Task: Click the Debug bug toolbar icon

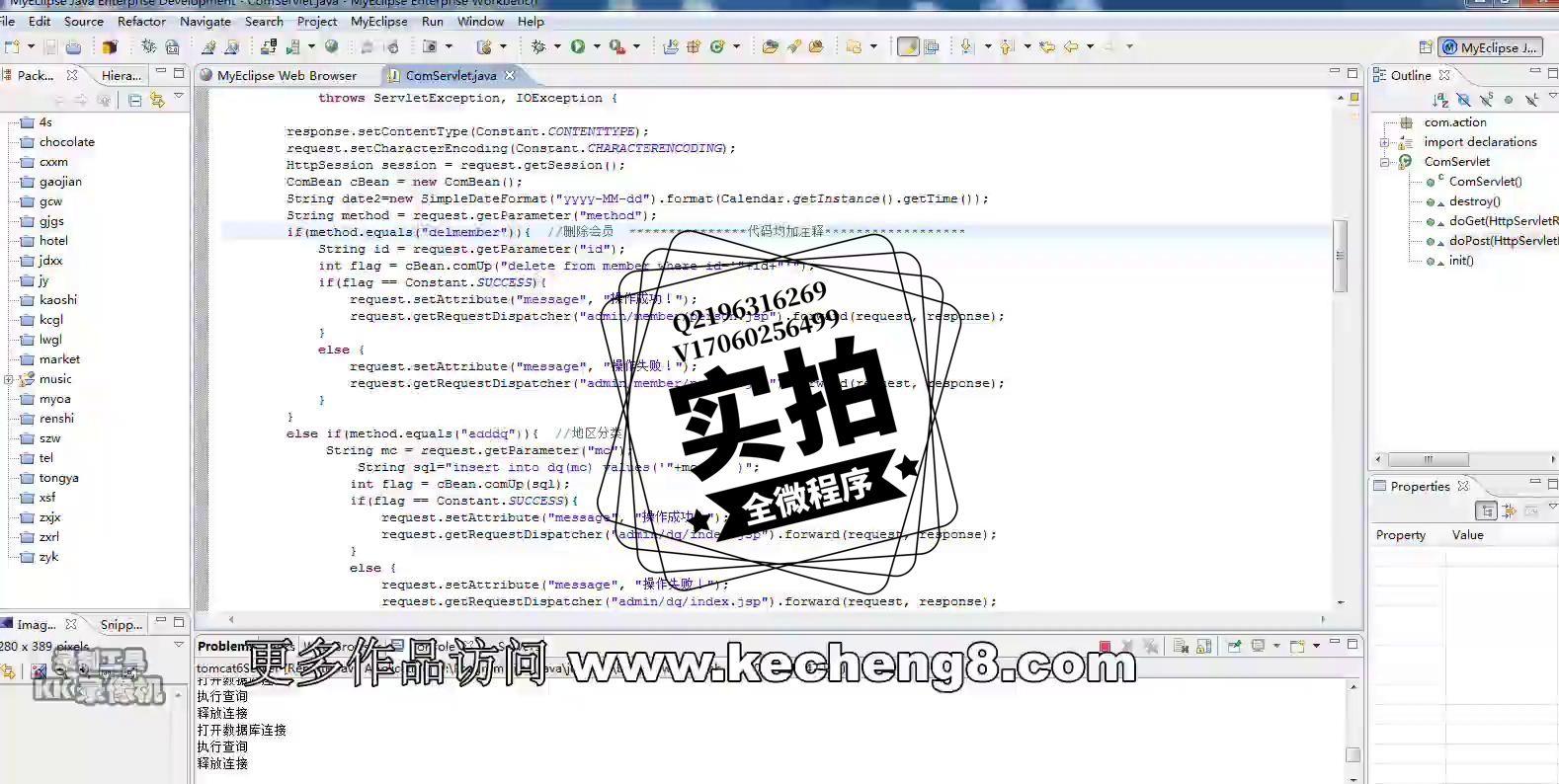Action: [x=538, y=46]
